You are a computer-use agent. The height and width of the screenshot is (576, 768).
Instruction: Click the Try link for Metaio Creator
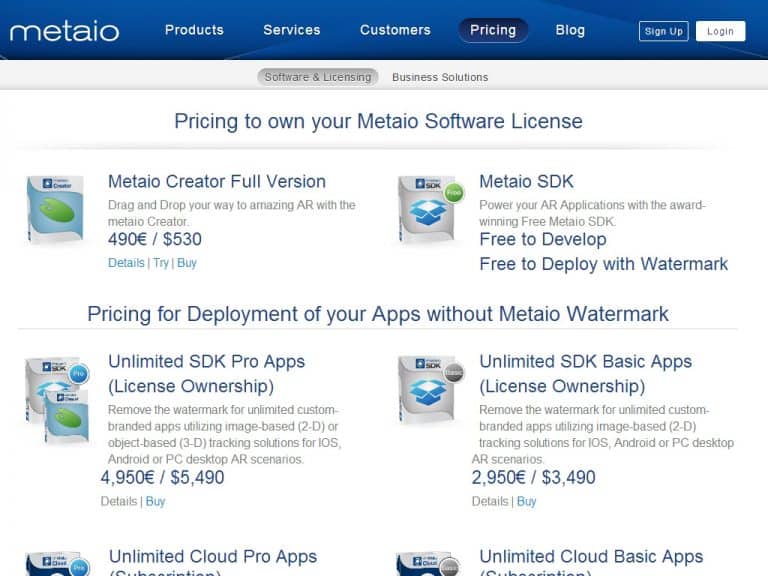[x=160, y=263]
